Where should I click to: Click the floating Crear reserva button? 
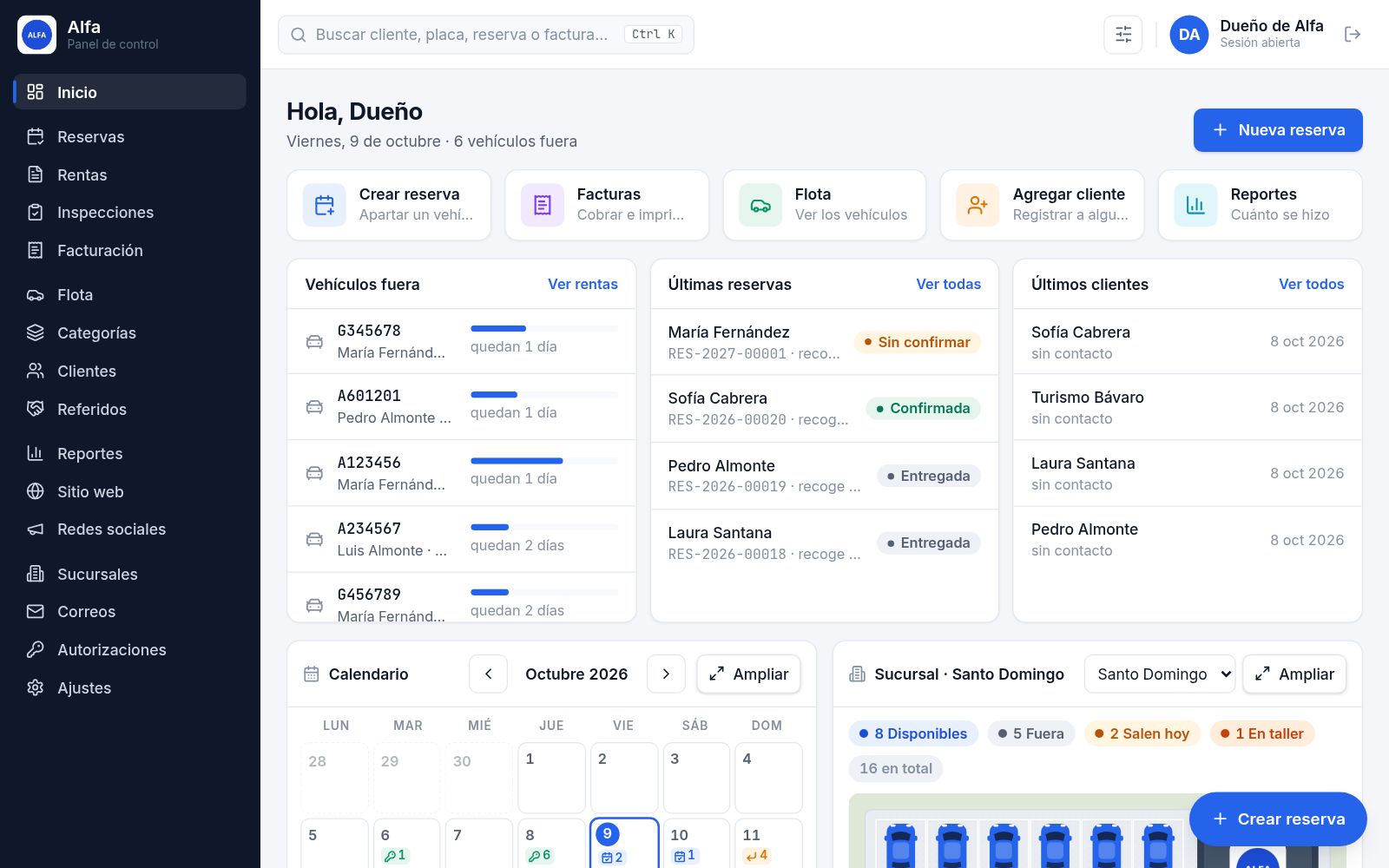point(1278,819)
